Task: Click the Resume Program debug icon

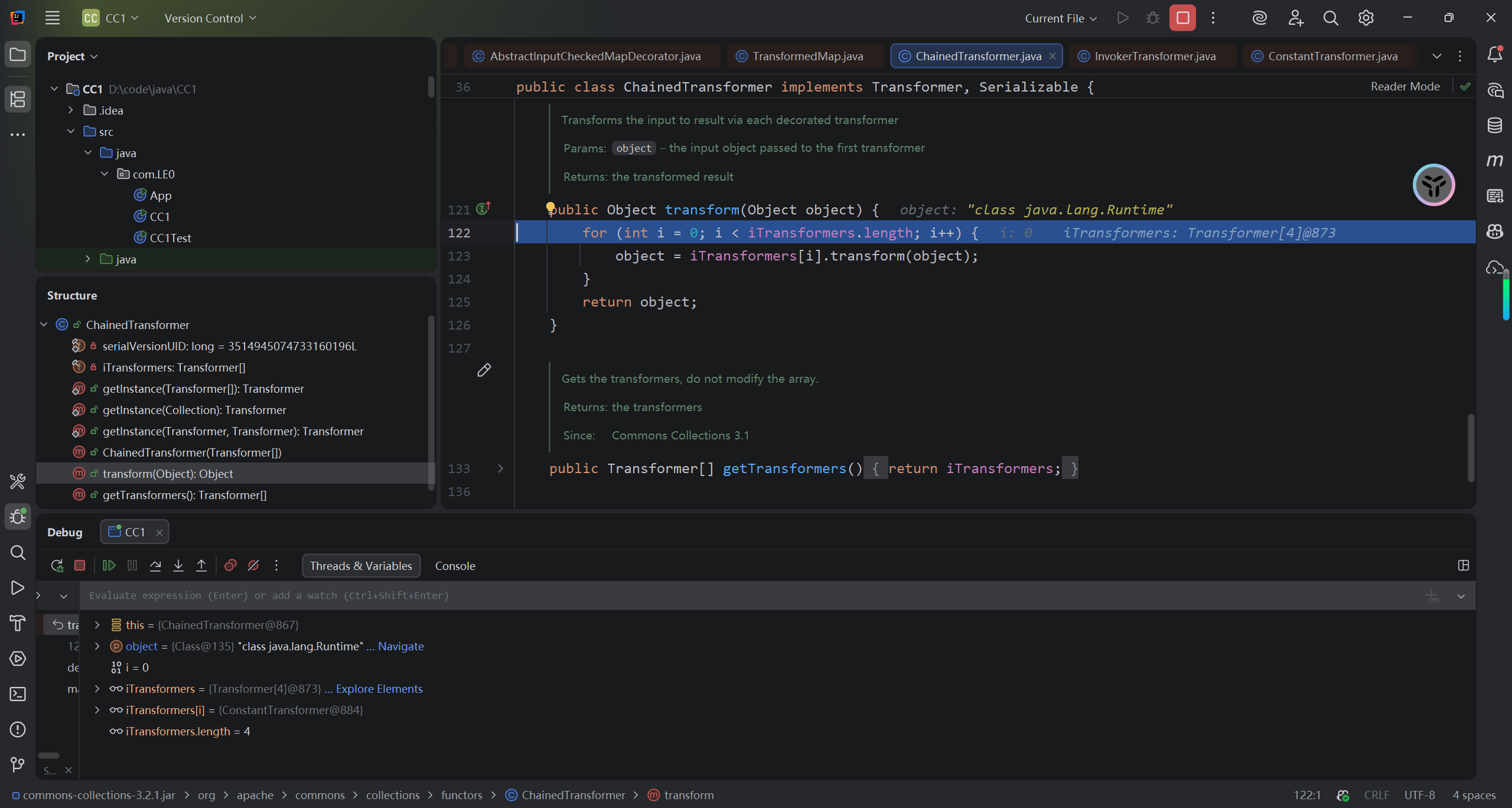Action: (x=109, y=566)
